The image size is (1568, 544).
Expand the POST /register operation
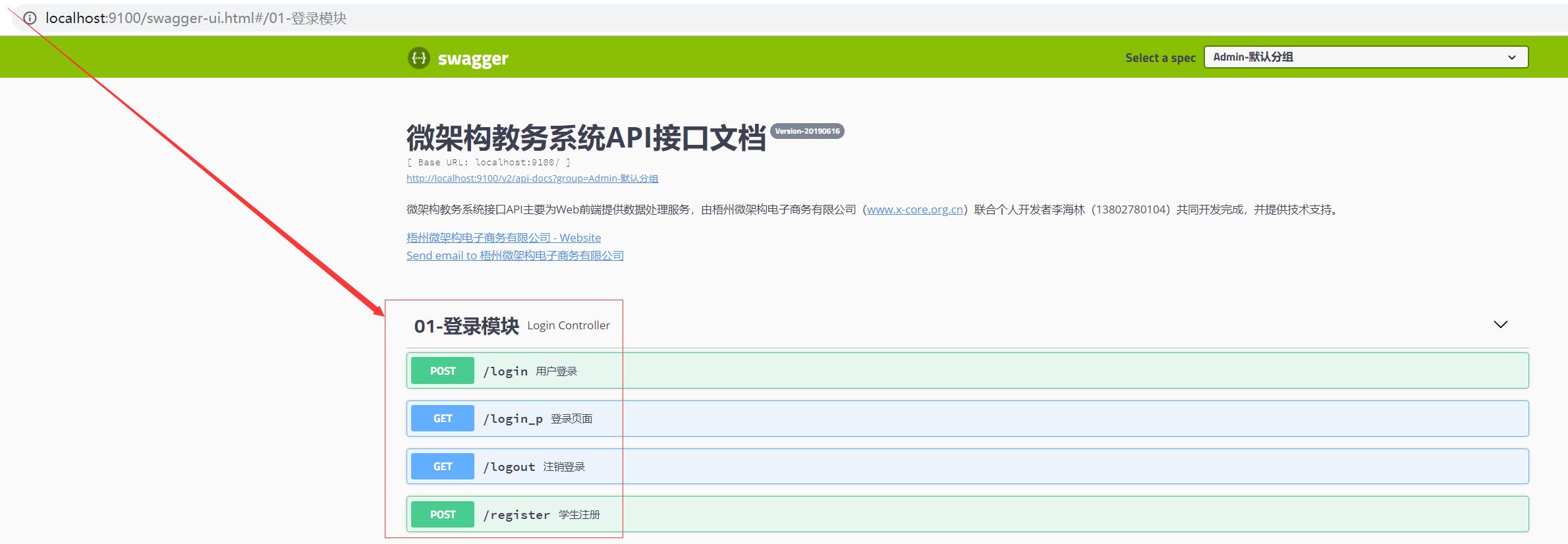[967, 514]
